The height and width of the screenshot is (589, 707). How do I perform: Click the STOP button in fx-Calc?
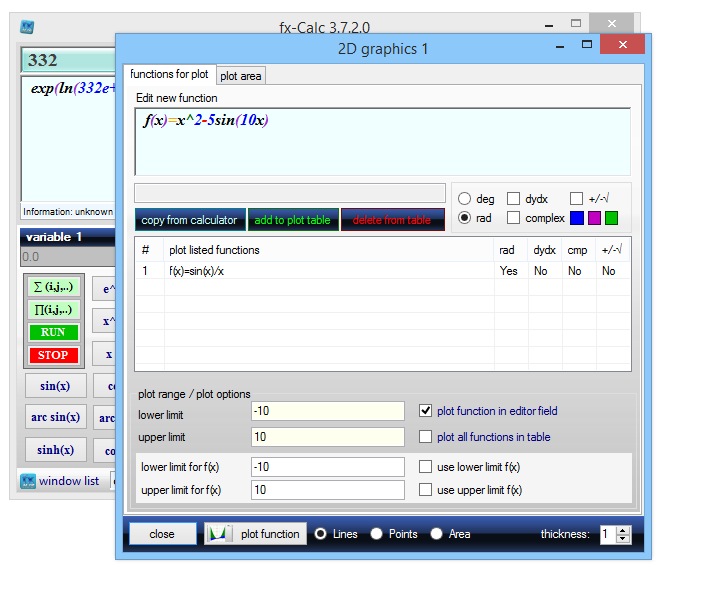point(54,355)
